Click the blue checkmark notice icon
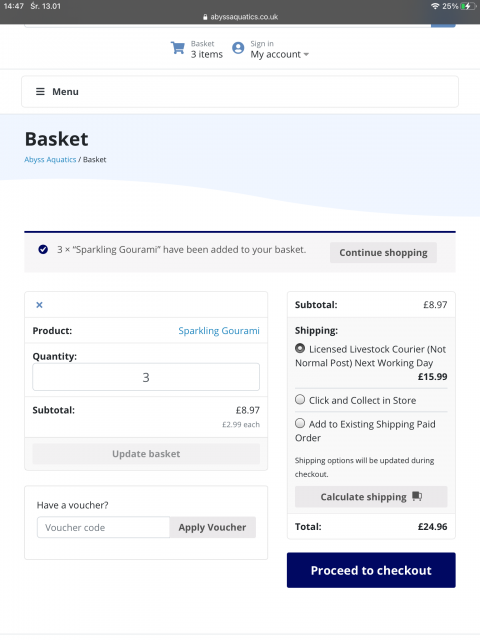Image resolution: width=480 pixels, height=640 pixels. (x=43, y=249)
